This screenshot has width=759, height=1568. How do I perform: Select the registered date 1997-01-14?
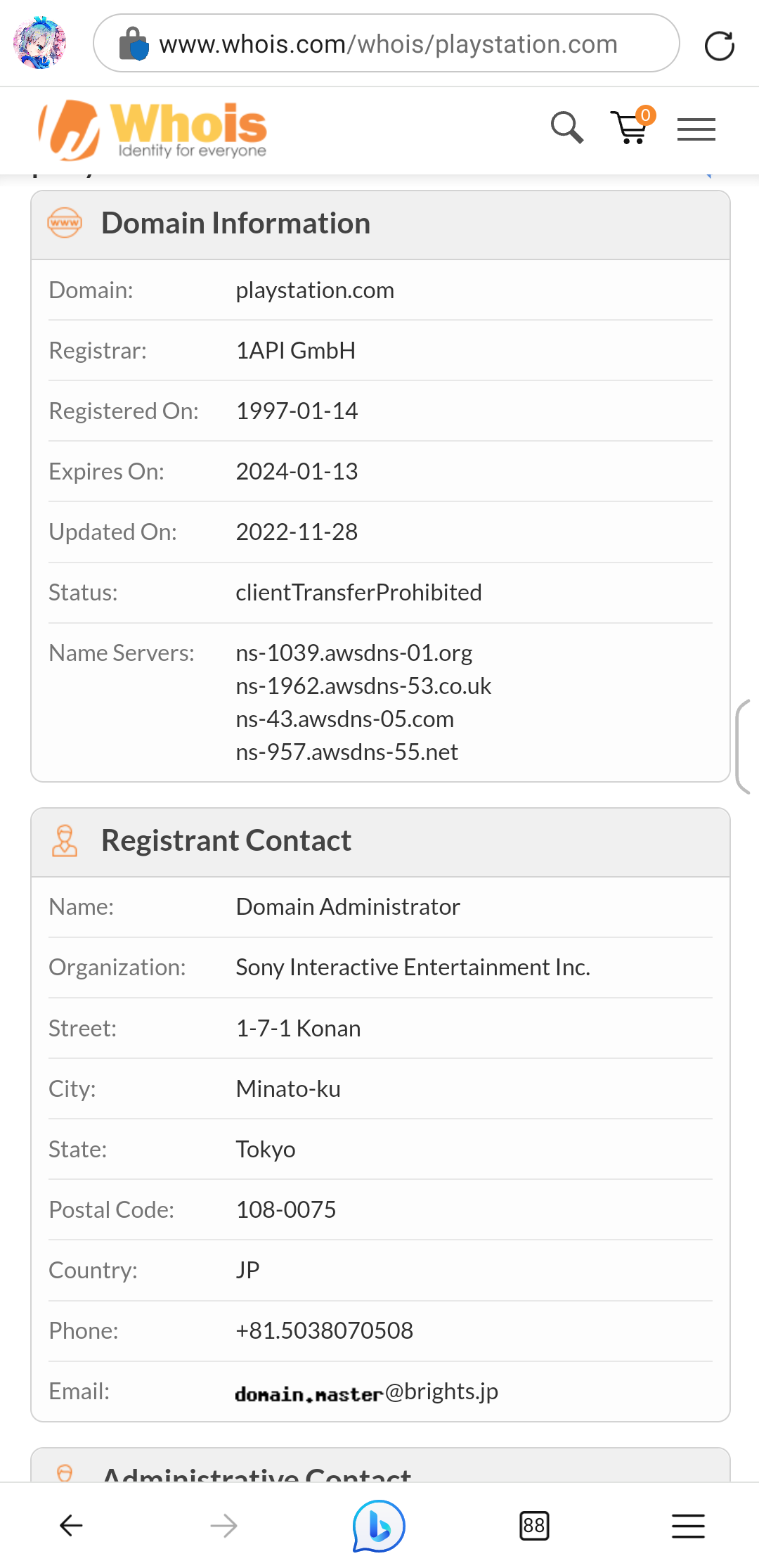coord(297,411)
